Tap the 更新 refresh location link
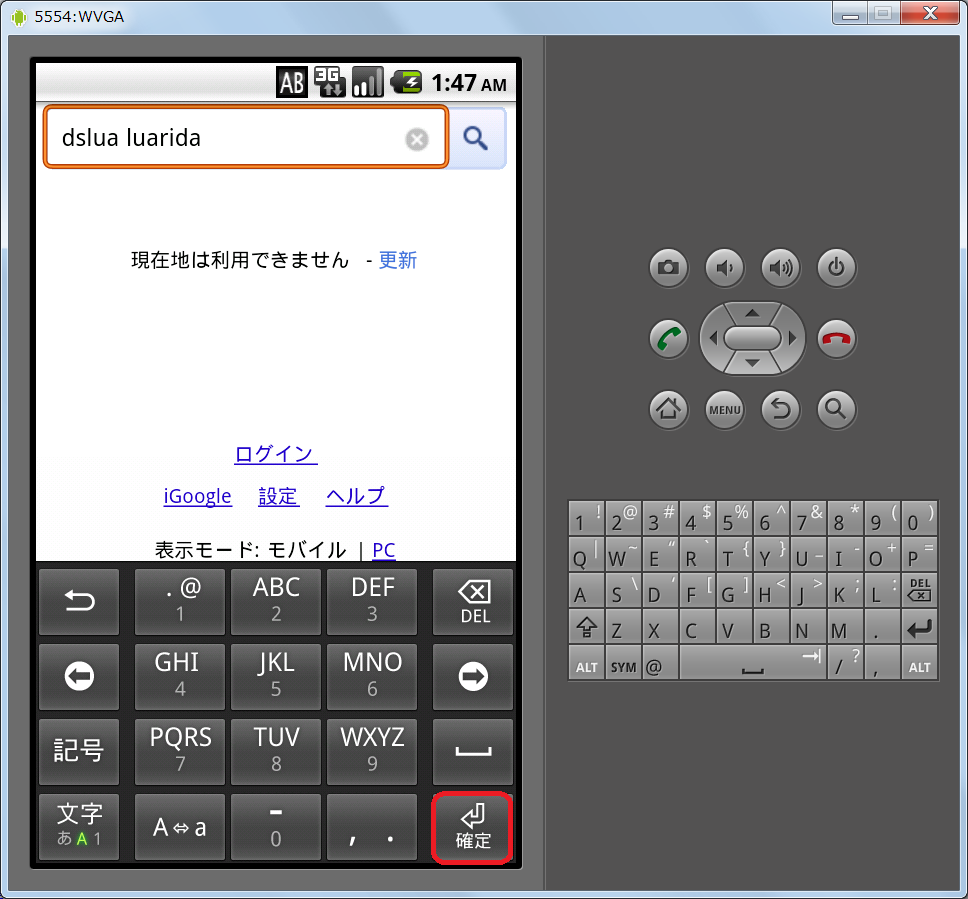This screenshot has width=968, height=899. (397, 261)
